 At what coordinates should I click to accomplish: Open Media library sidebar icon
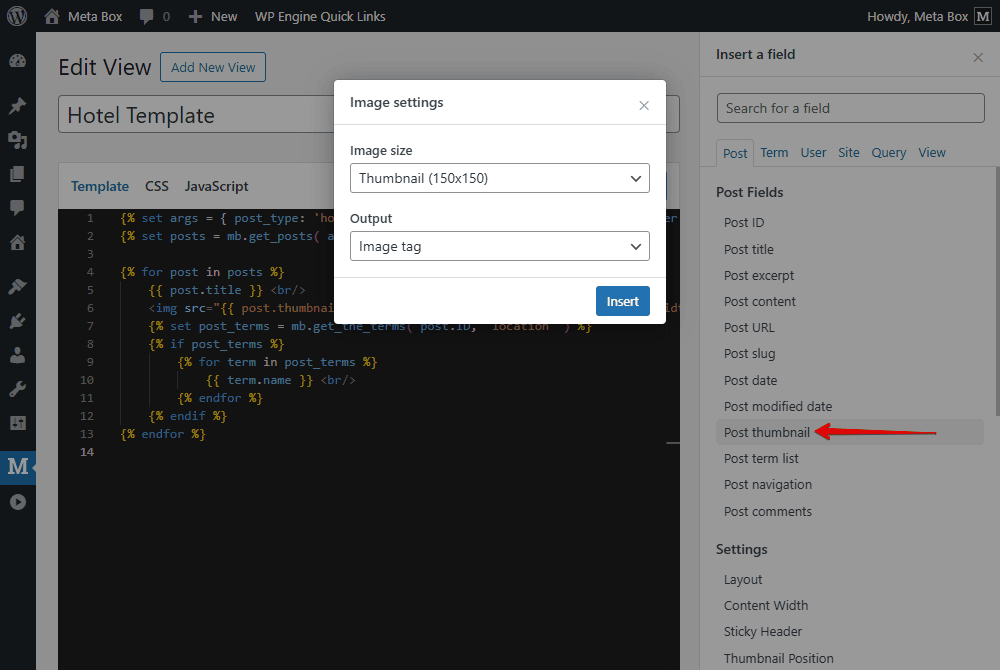point(17,140)
